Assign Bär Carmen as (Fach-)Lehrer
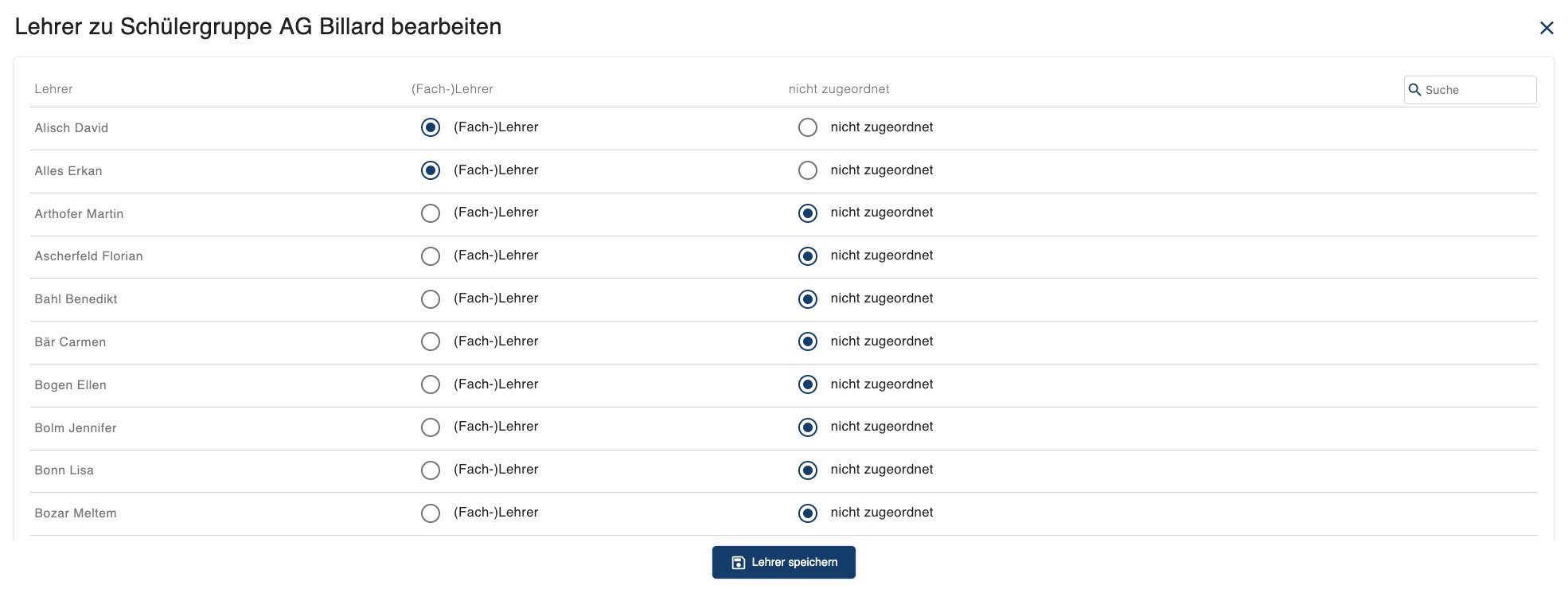Viewport: 1568px width, 589px height. 431,341
